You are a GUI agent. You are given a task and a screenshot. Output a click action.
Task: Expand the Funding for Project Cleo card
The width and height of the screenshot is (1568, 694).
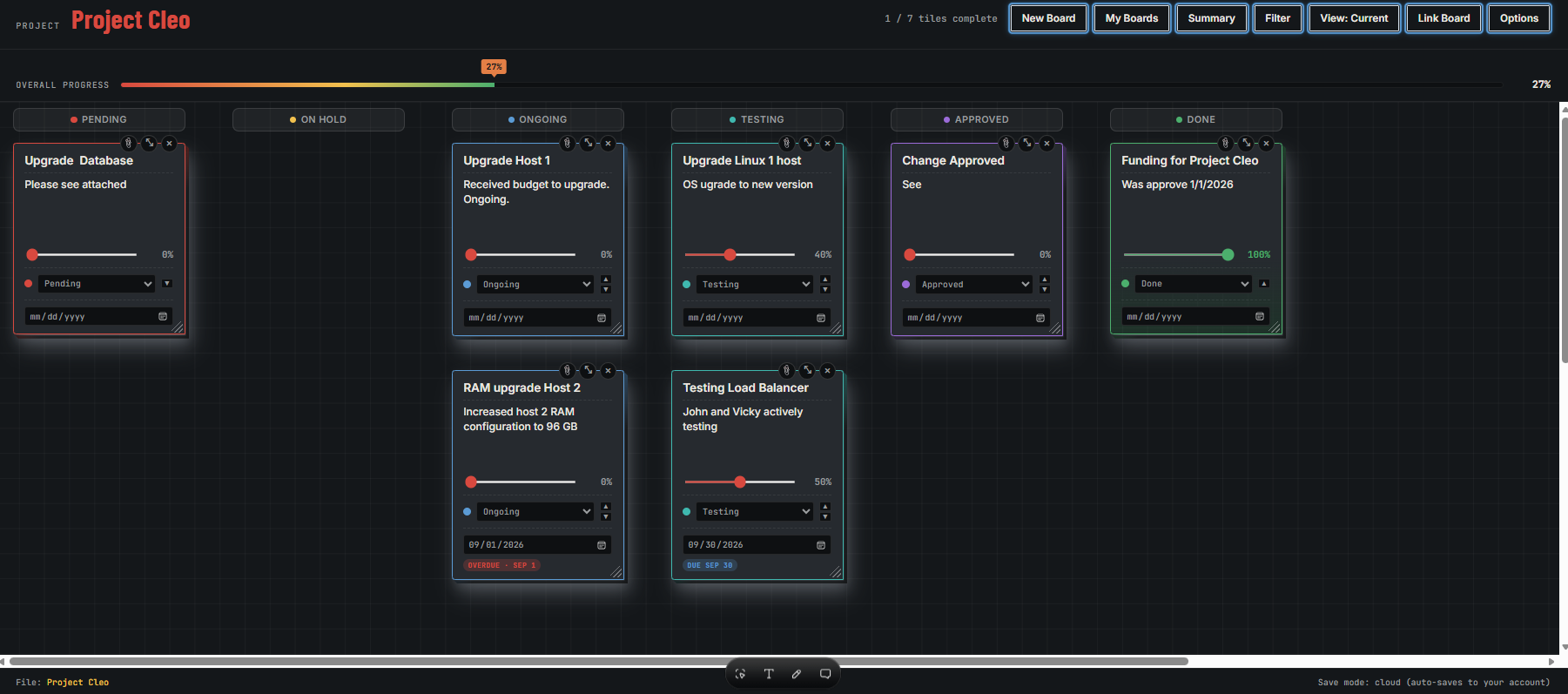tap(1246, 143)
